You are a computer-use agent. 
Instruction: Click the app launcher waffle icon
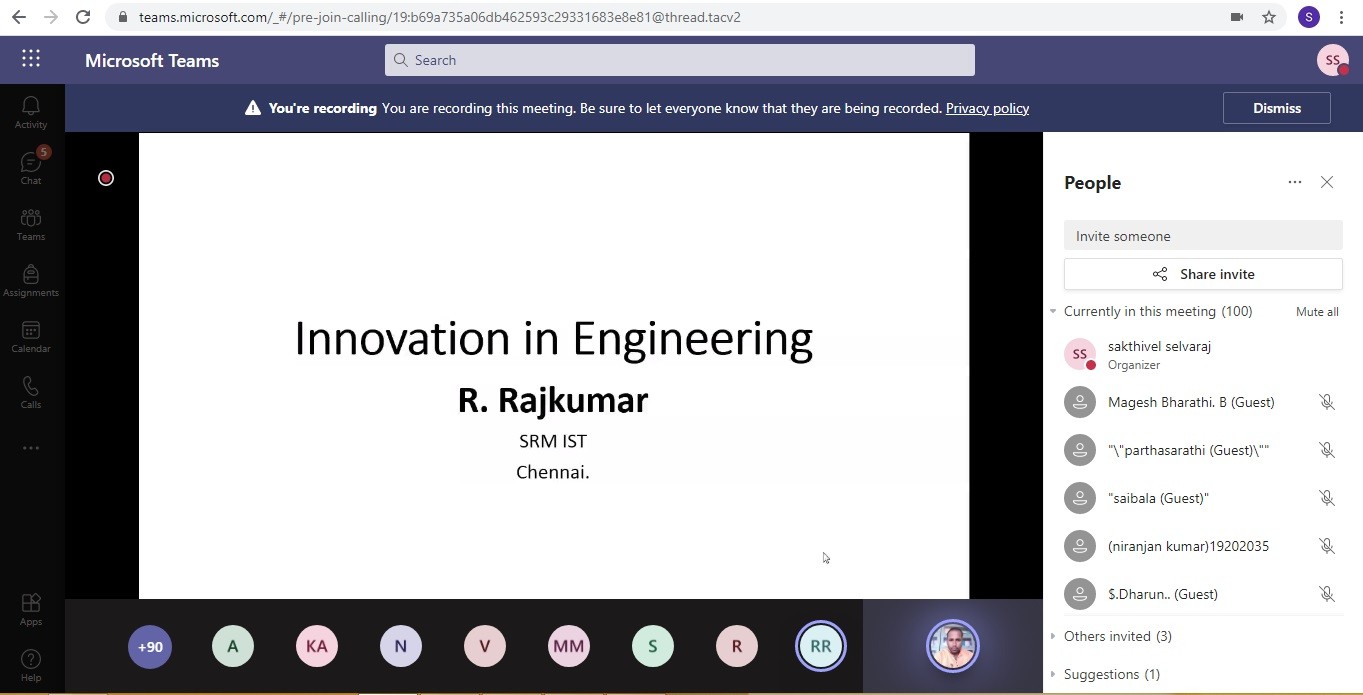[x=31, y=59]
